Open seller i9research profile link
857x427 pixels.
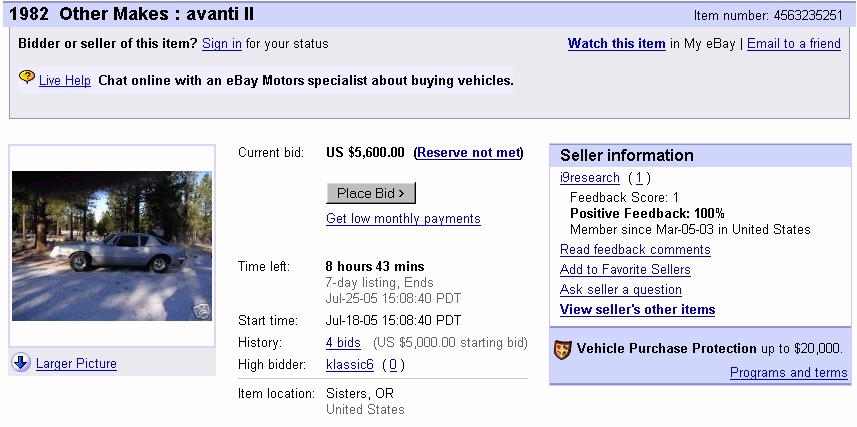(x=590, y=178)
